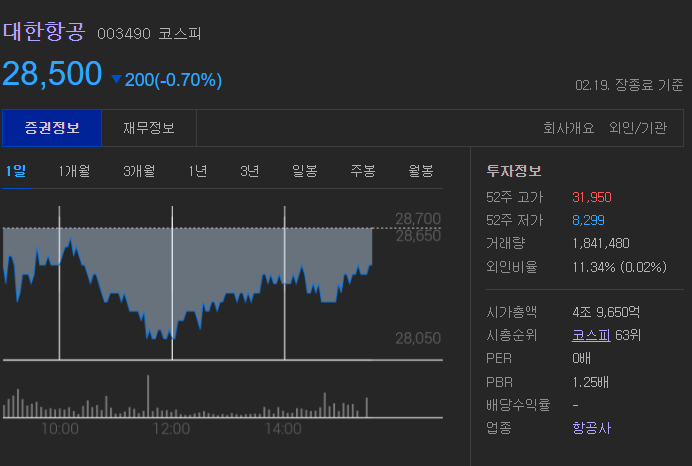
Task: Click the 14:00 vertical line on price chart
Action: point(285,282)
